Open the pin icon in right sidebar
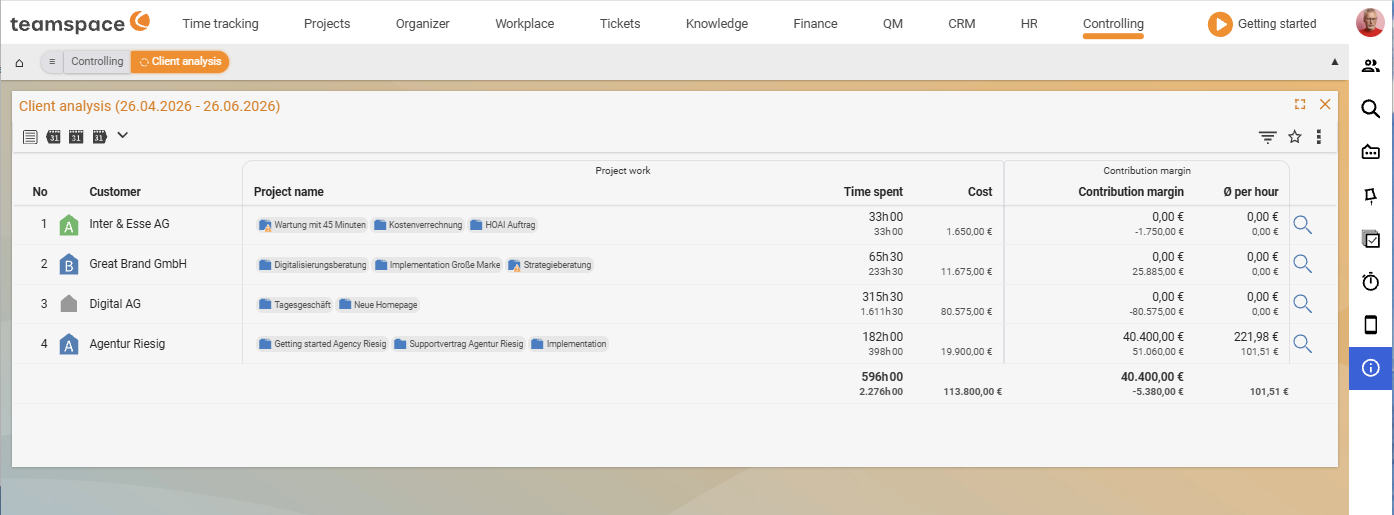 pyautogui.click(x=1371, y=196)
